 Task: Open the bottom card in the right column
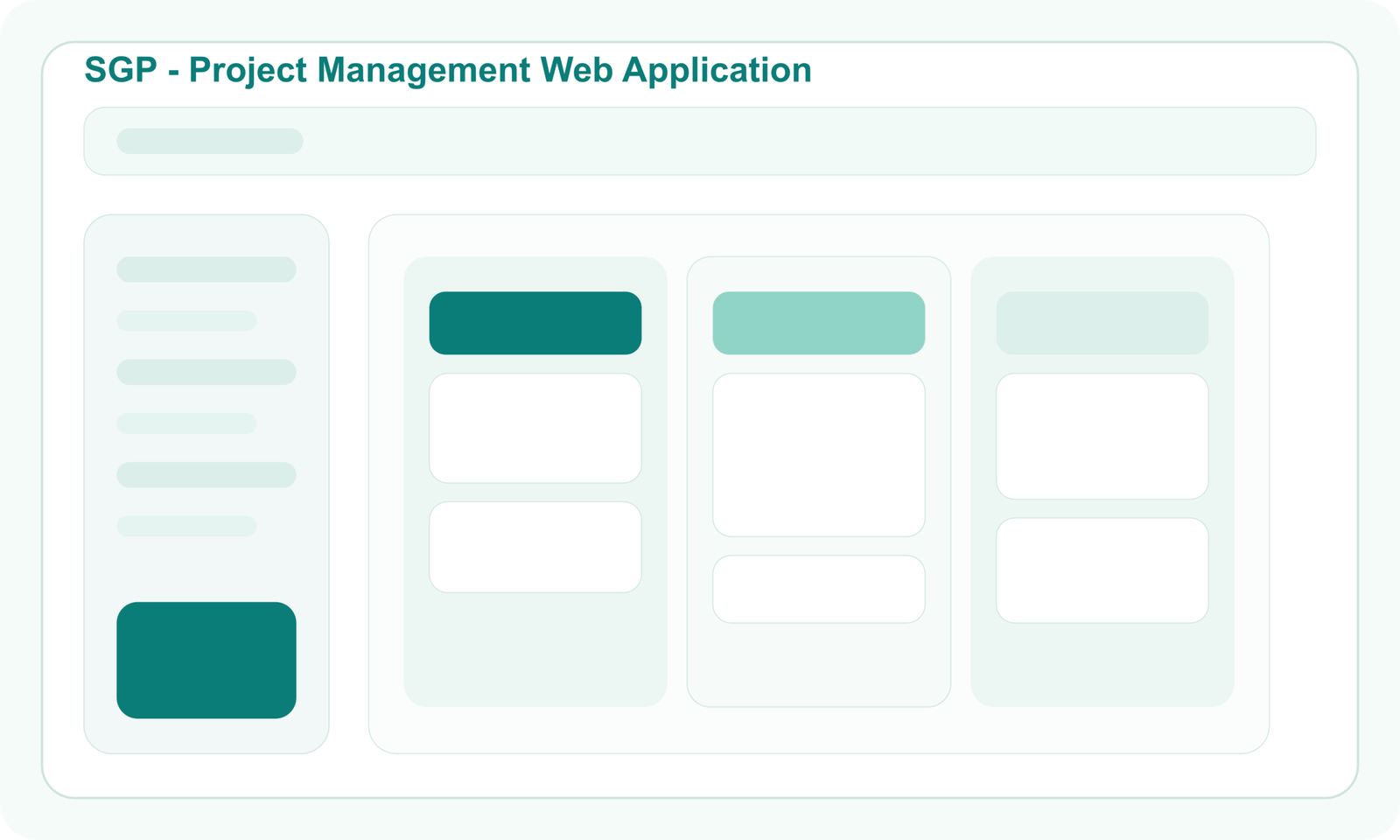tap(1102, 570)
